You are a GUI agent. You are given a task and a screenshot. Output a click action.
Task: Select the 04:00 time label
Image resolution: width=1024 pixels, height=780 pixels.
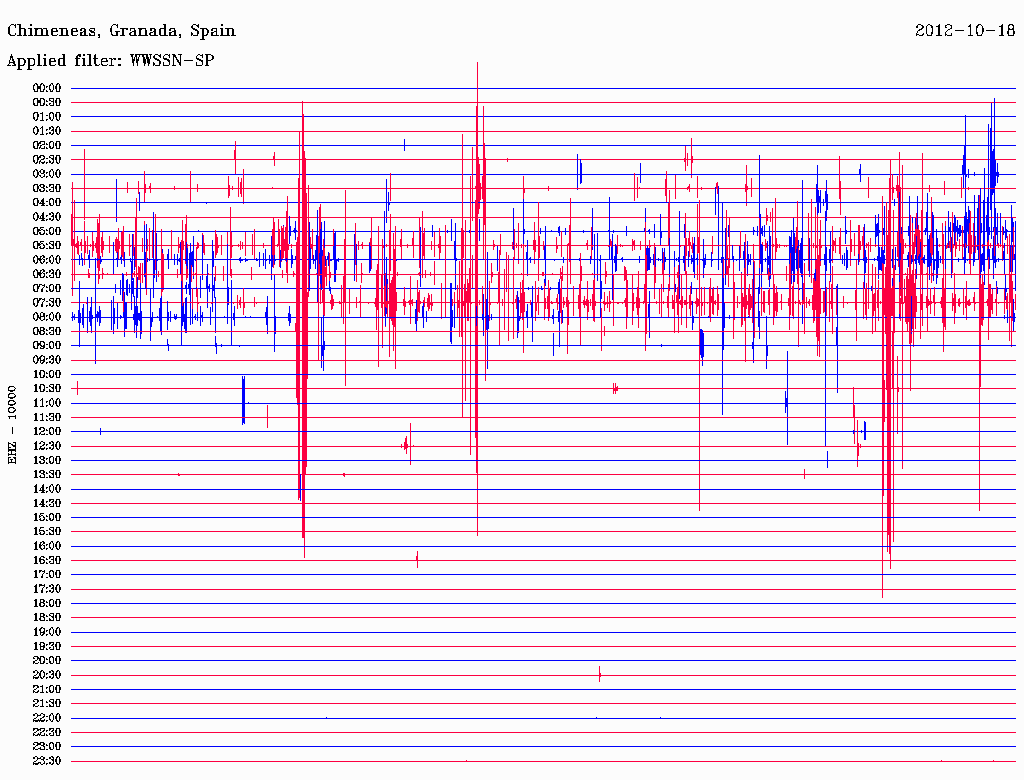pos(46,203)
